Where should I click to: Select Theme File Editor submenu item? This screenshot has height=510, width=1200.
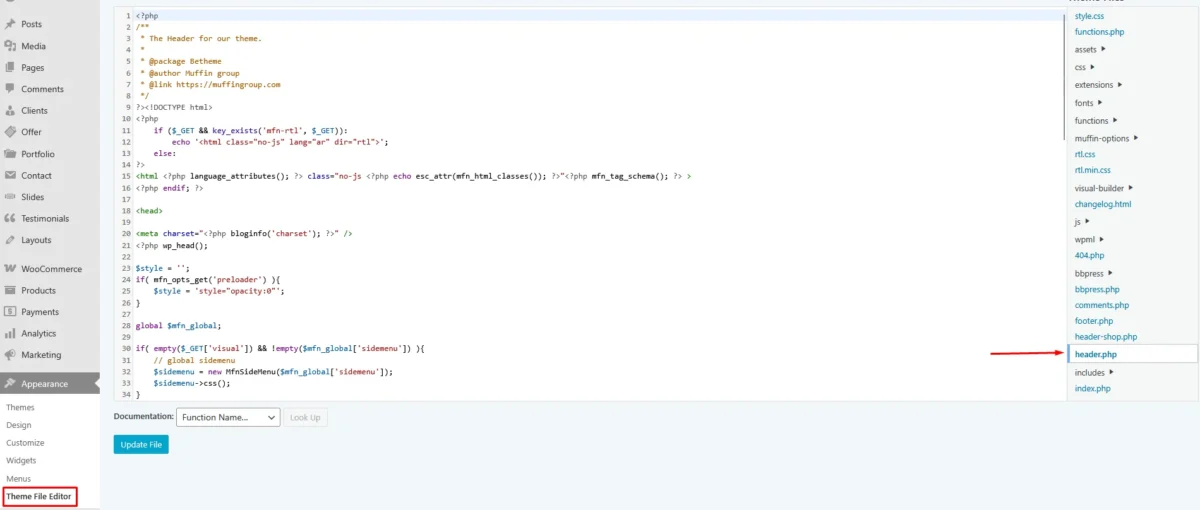coord(39,497)
